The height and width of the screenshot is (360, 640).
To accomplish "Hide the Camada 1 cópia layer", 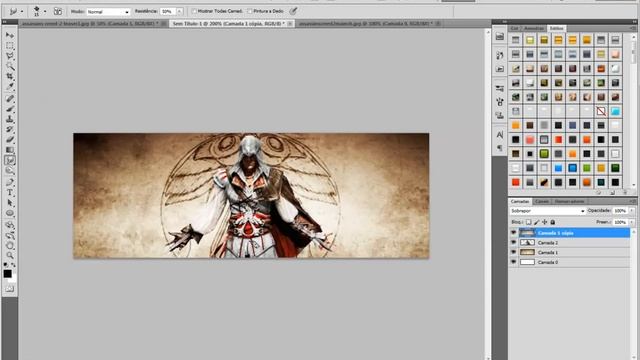I will point(513,233).
